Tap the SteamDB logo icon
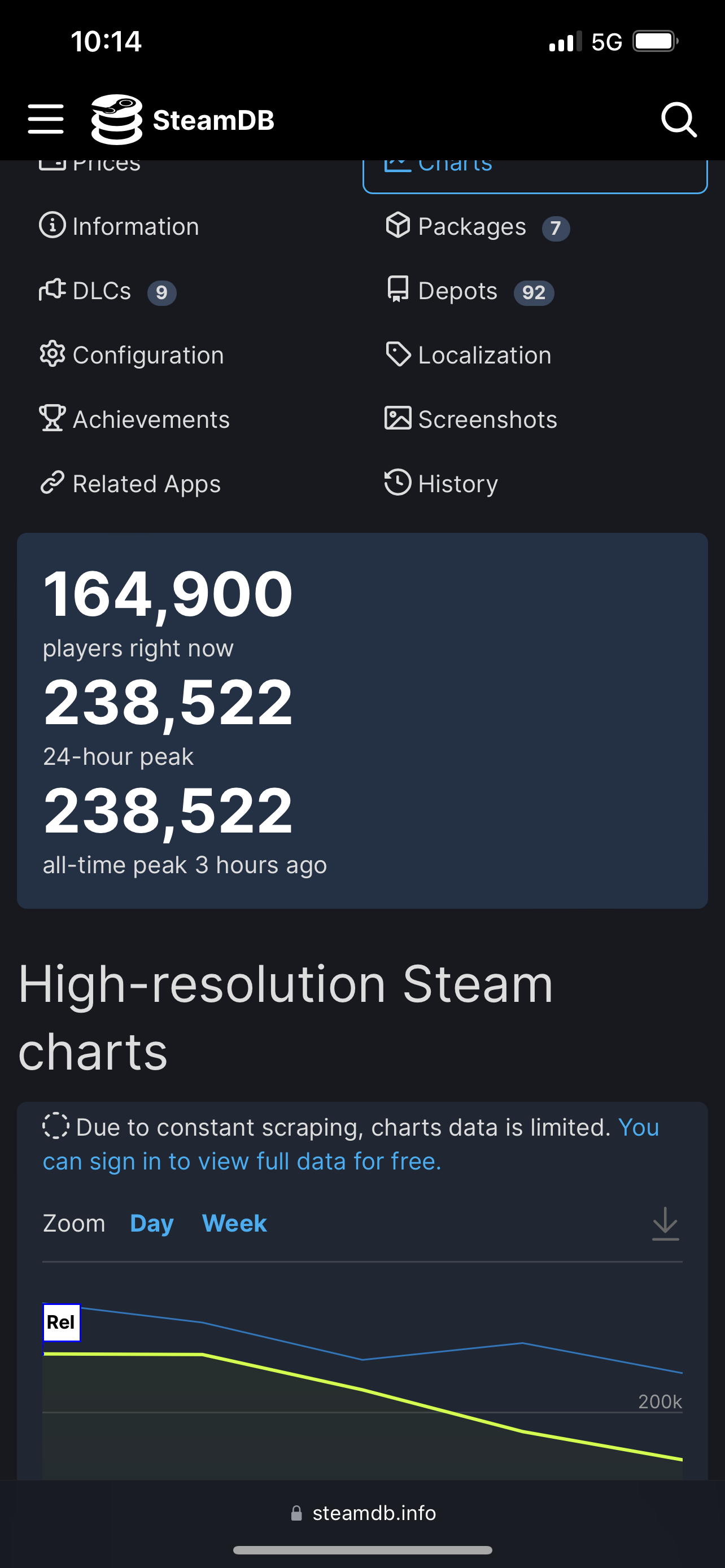 point(116,119)
